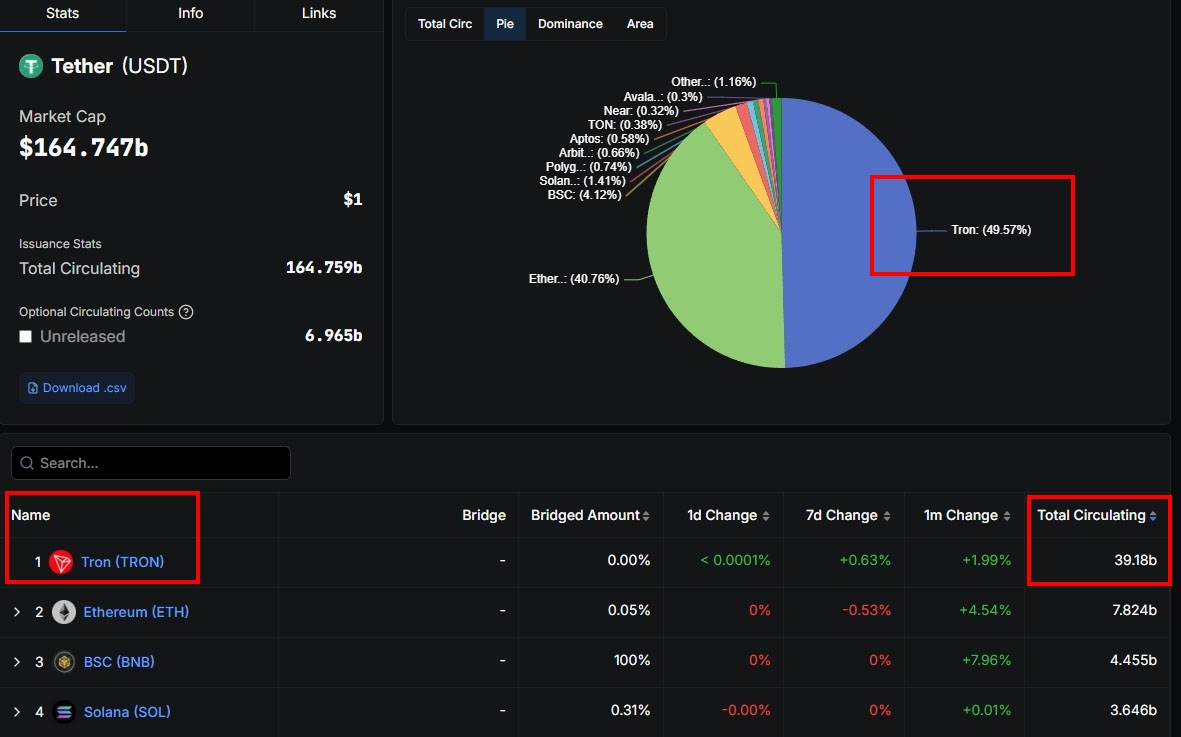Click the 1m Change column header label
The width and height of the screenshot is (1181, 737).
click(961, 516)
